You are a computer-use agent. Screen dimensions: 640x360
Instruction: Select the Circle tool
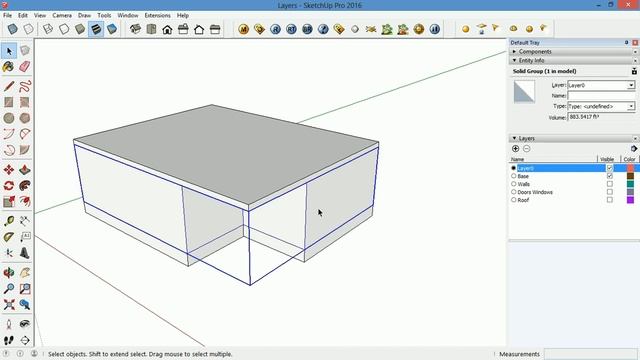coord(9,118)
